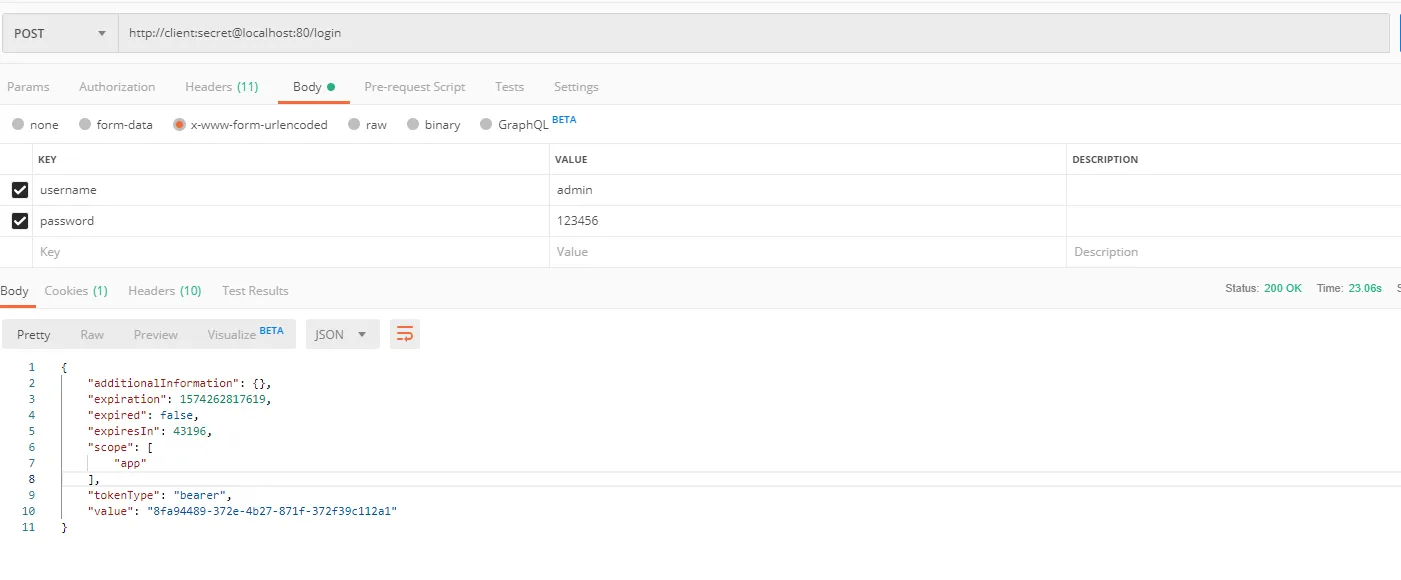Open the POST method dropdown
This screenshot has height=580, width=1401.
pyautogui.click(x=60, y=33)
